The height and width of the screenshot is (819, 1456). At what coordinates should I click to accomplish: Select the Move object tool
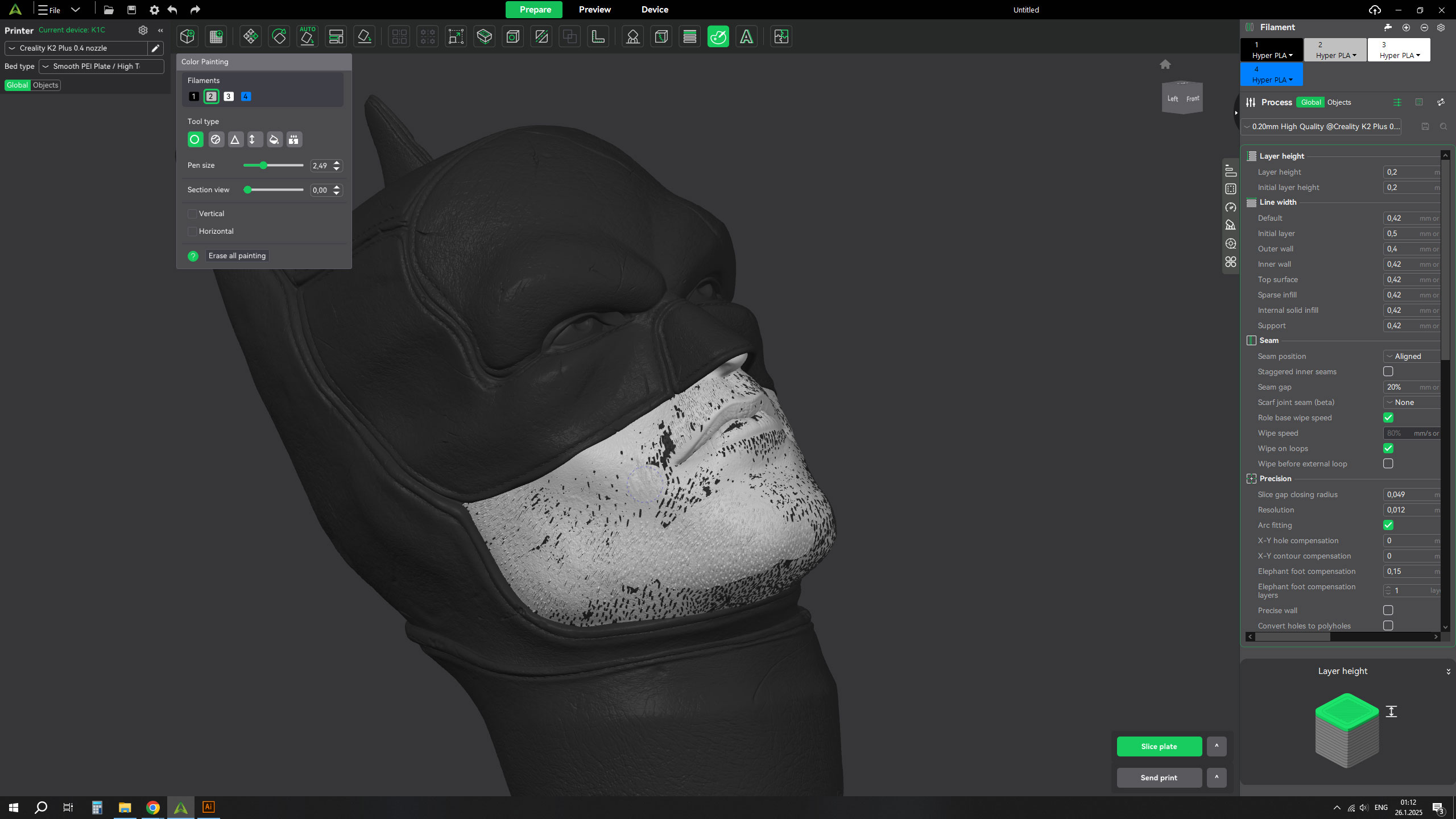(250, 37)
